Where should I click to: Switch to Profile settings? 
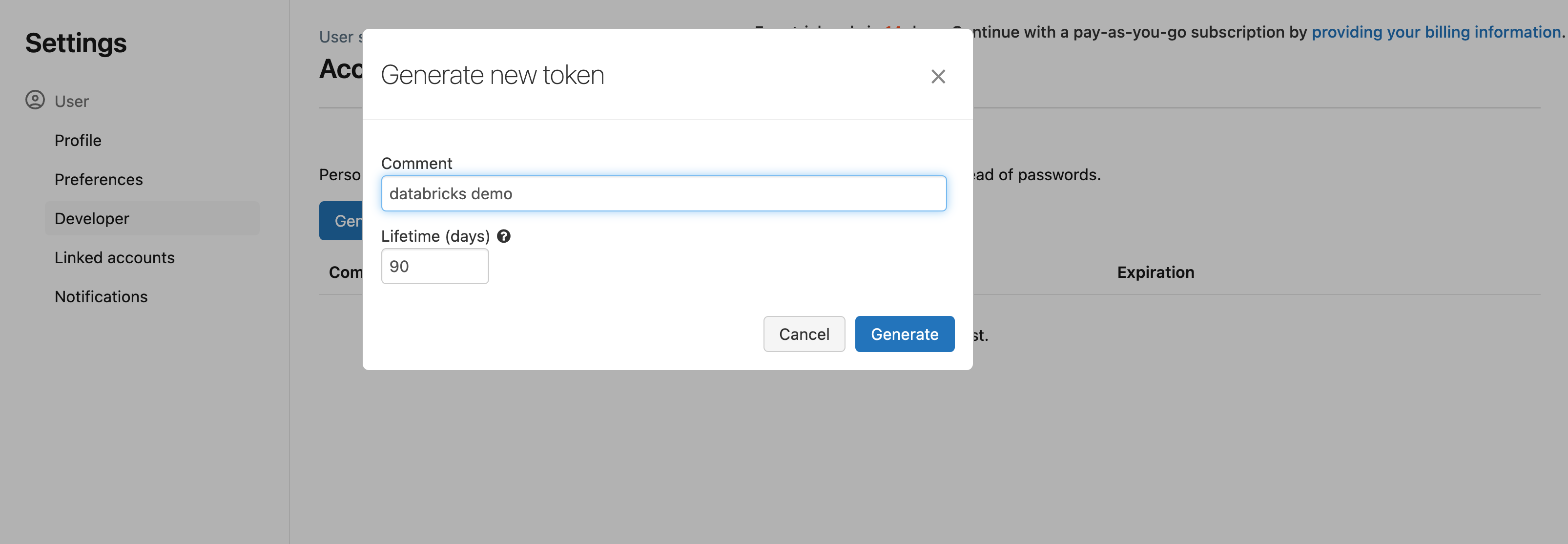click(x=78, y=140)
